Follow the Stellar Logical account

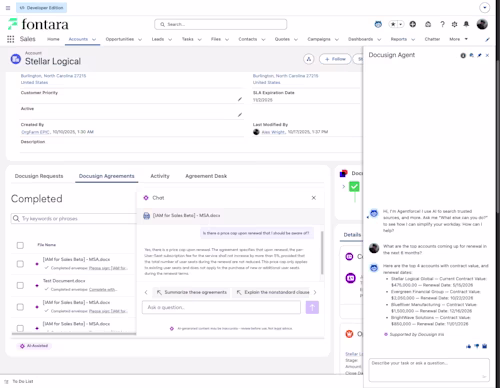coord(335,59)
